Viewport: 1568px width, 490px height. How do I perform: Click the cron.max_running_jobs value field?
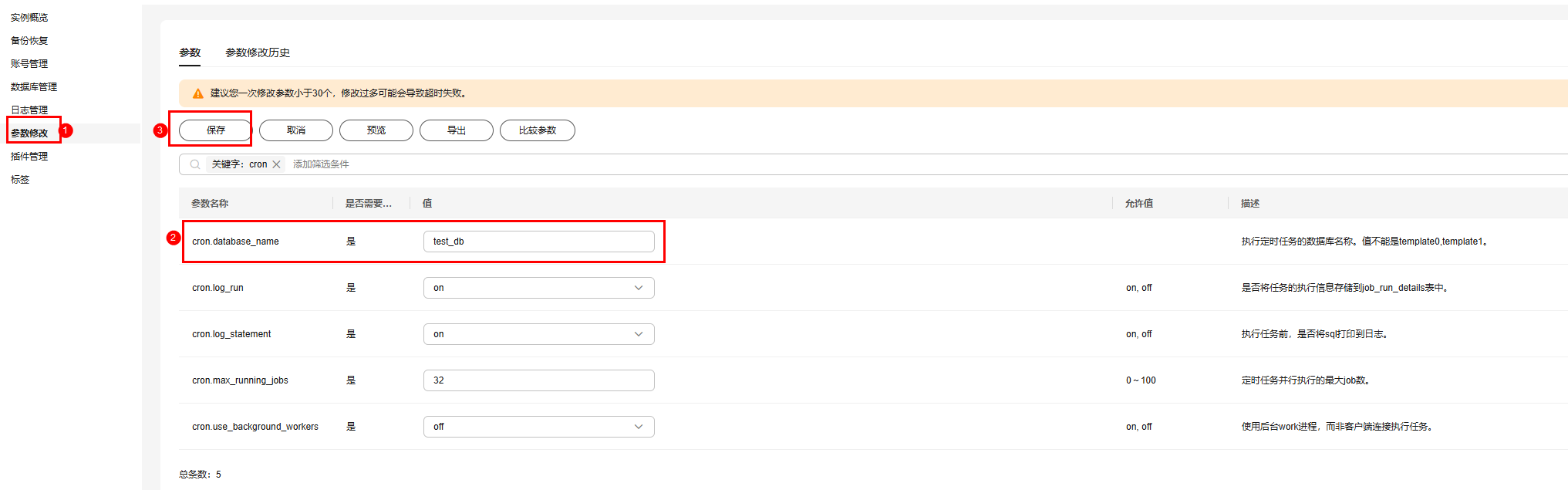tap(538, 380)
